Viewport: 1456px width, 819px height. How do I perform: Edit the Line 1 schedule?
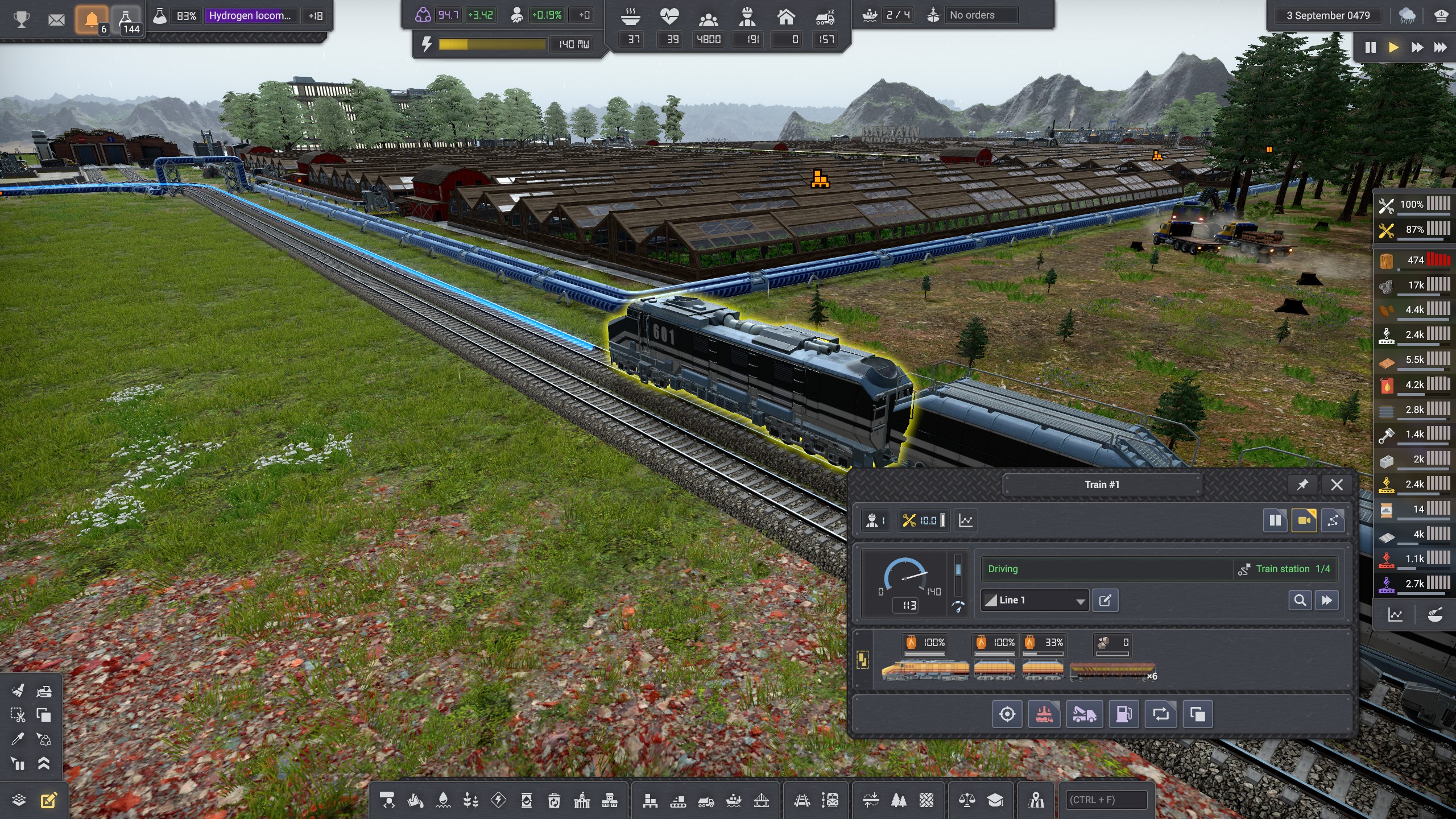1105,600
